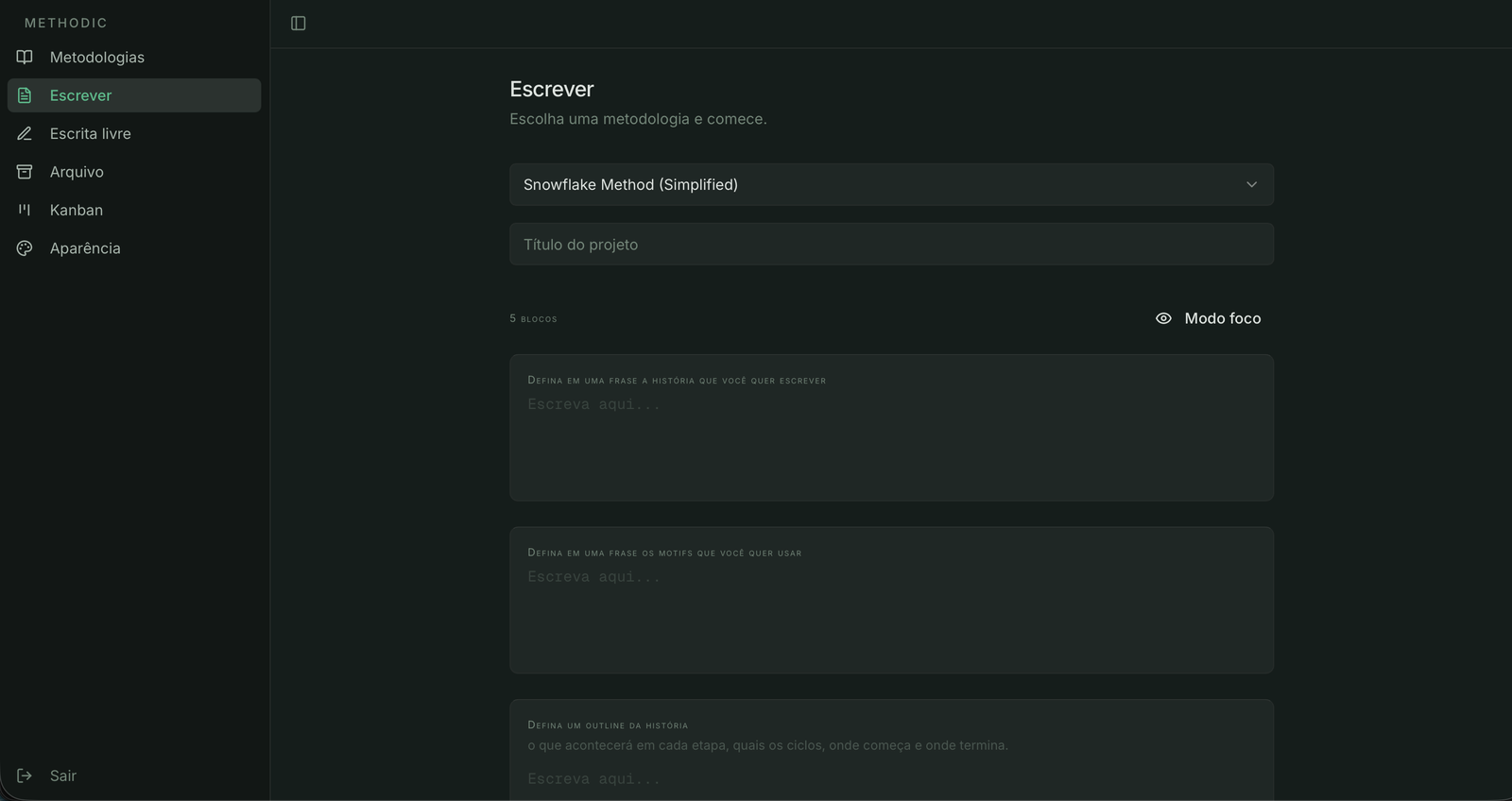Open the Metodologias section
Image resolution: width=1512 pixels, height=801 pixels.
coord(134,57)
